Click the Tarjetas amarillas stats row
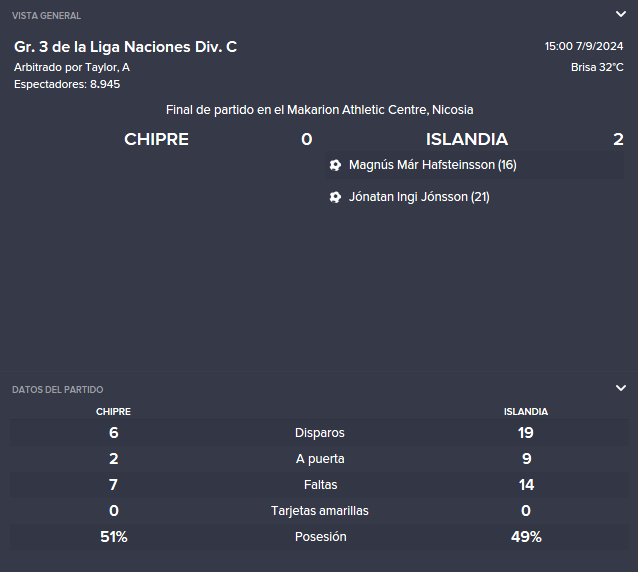The height and width of the screenshot is (572, 638). pos(319,511)
